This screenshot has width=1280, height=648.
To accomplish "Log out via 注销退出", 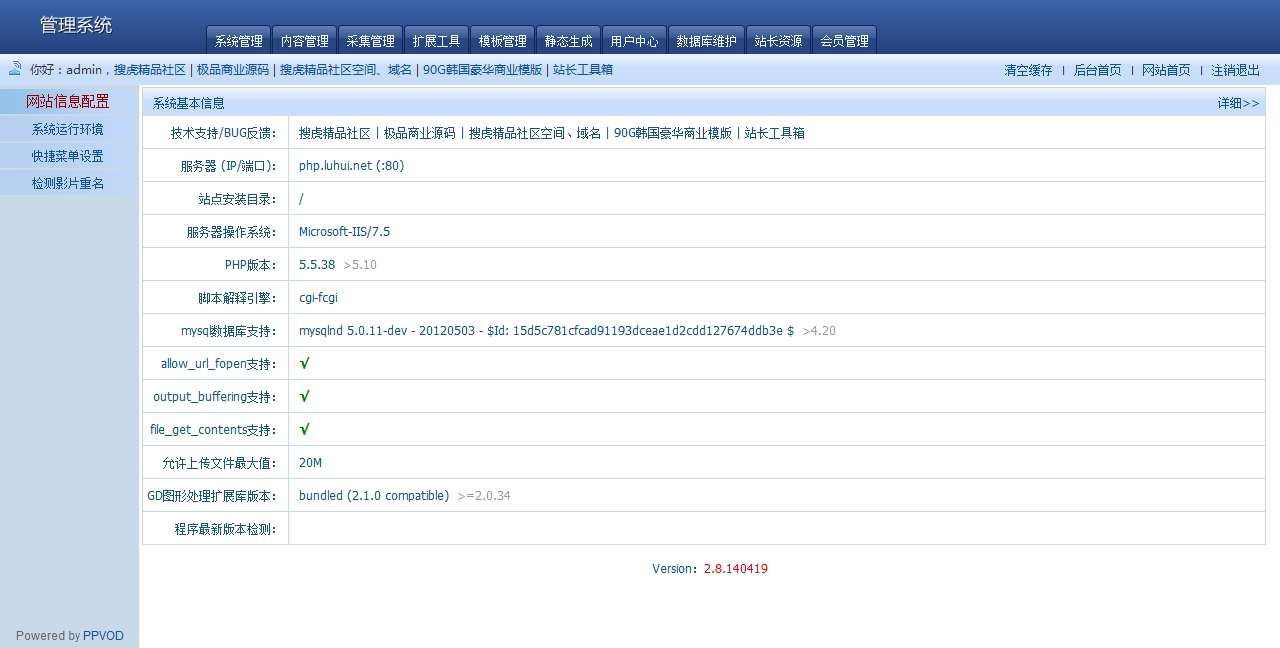I will tap(1236, 70).
